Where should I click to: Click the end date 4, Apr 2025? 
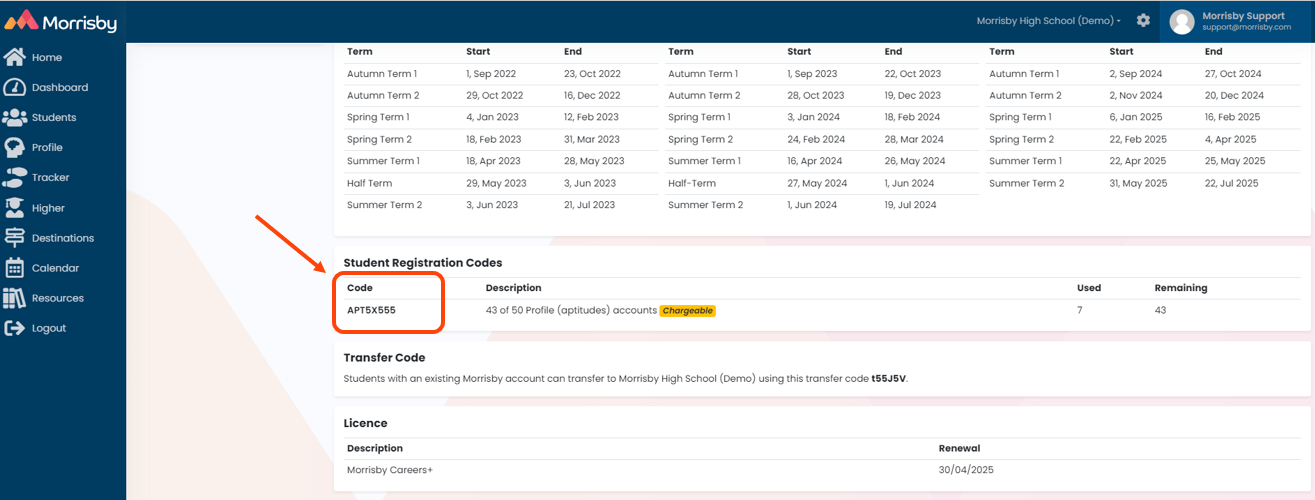tap(1230, 139)
